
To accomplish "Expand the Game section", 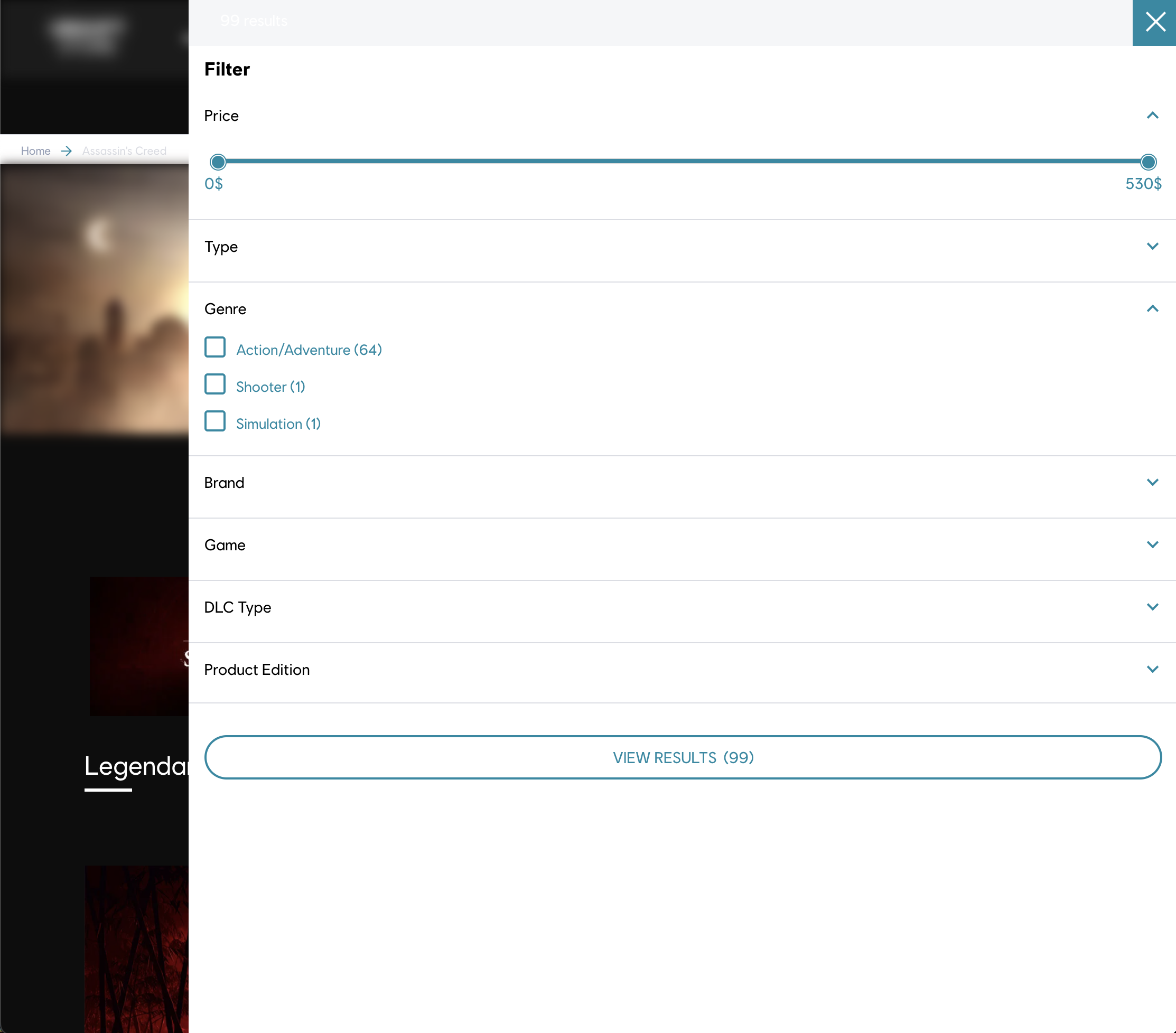I will point(1153,544).
